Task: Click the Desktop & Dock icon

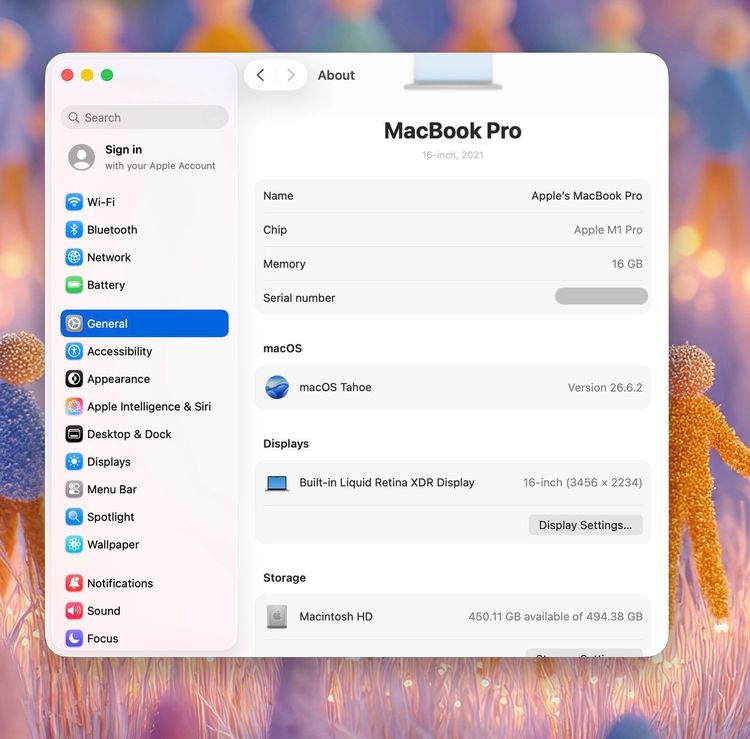Action: coord(74,434)
